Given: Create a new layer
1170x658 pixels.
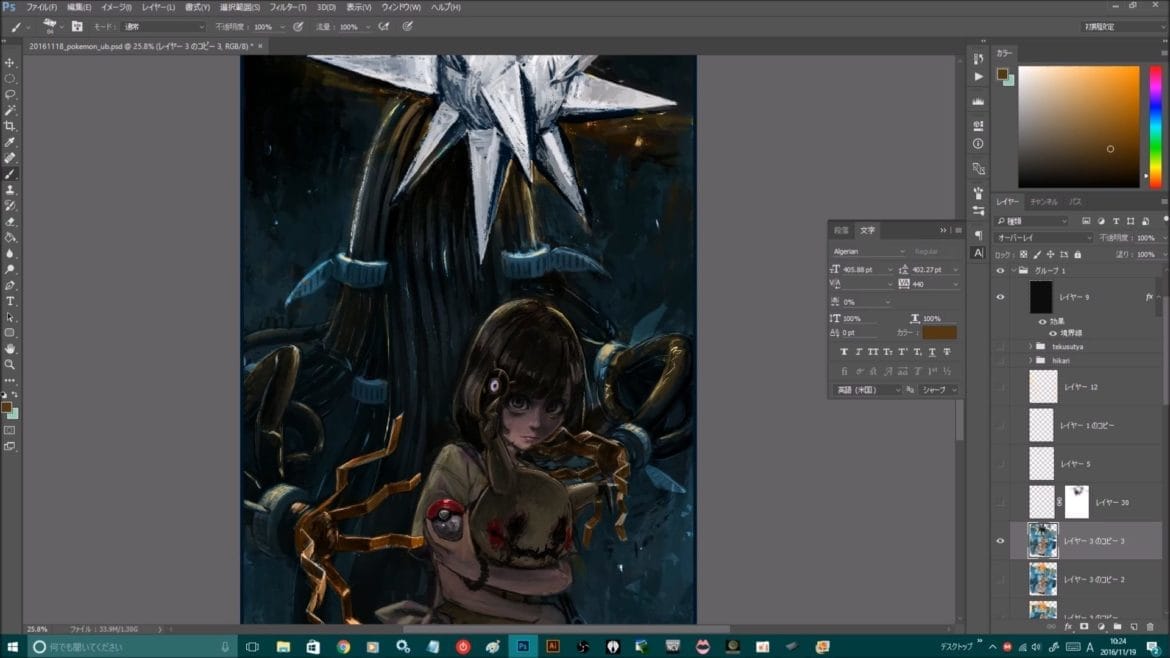Looking at the screenshot, I should [1133, 627].
